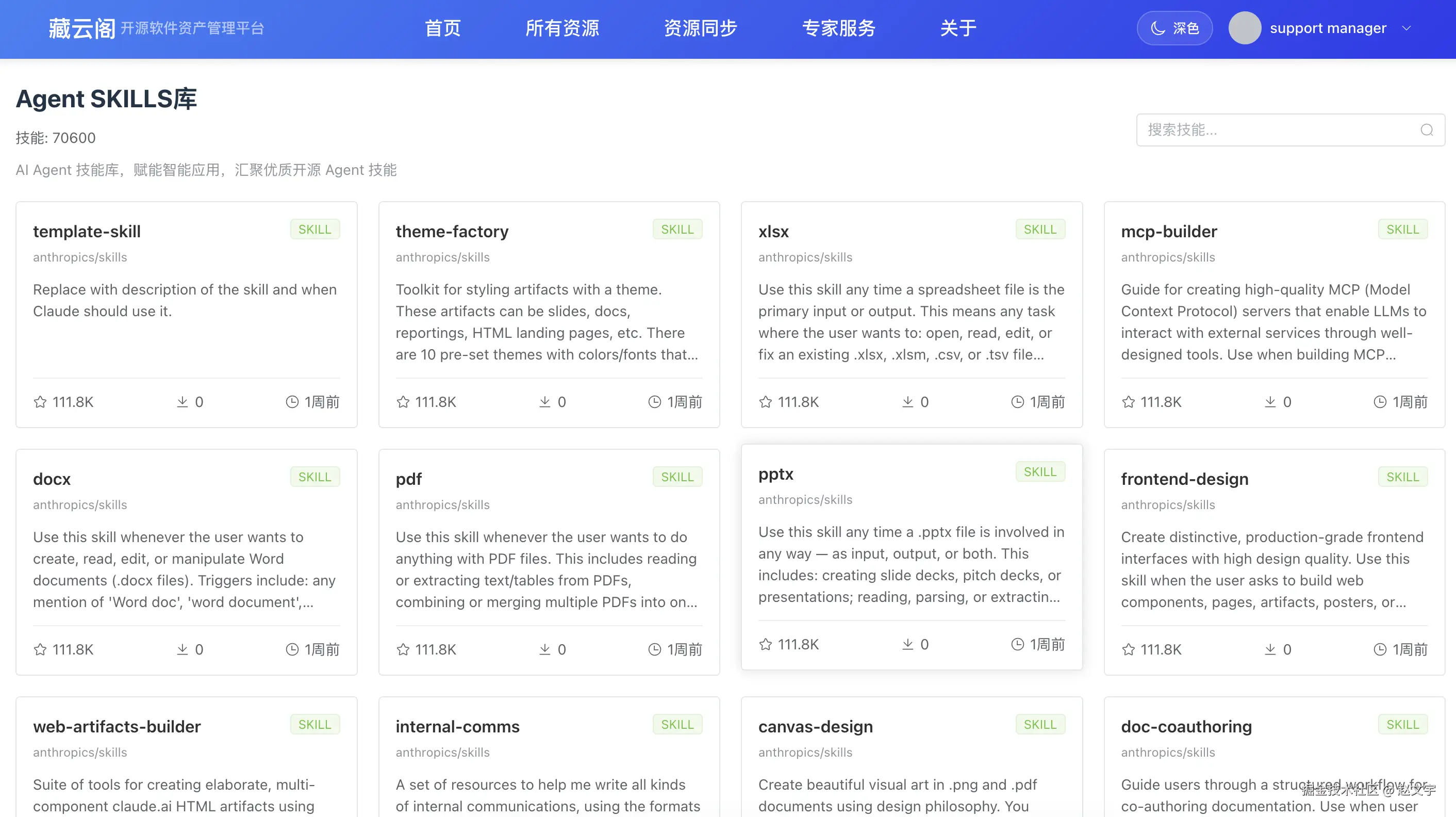Toggle the 深色 dark mode button
This screenshot has width=1456, height=817.
1174,28
